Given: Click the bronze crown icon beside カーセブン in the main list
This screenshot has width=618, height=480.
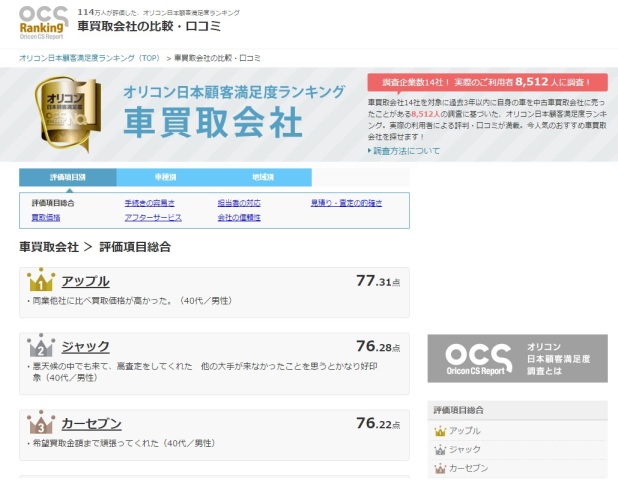Looking at the screenshot, I should [41, 423].
